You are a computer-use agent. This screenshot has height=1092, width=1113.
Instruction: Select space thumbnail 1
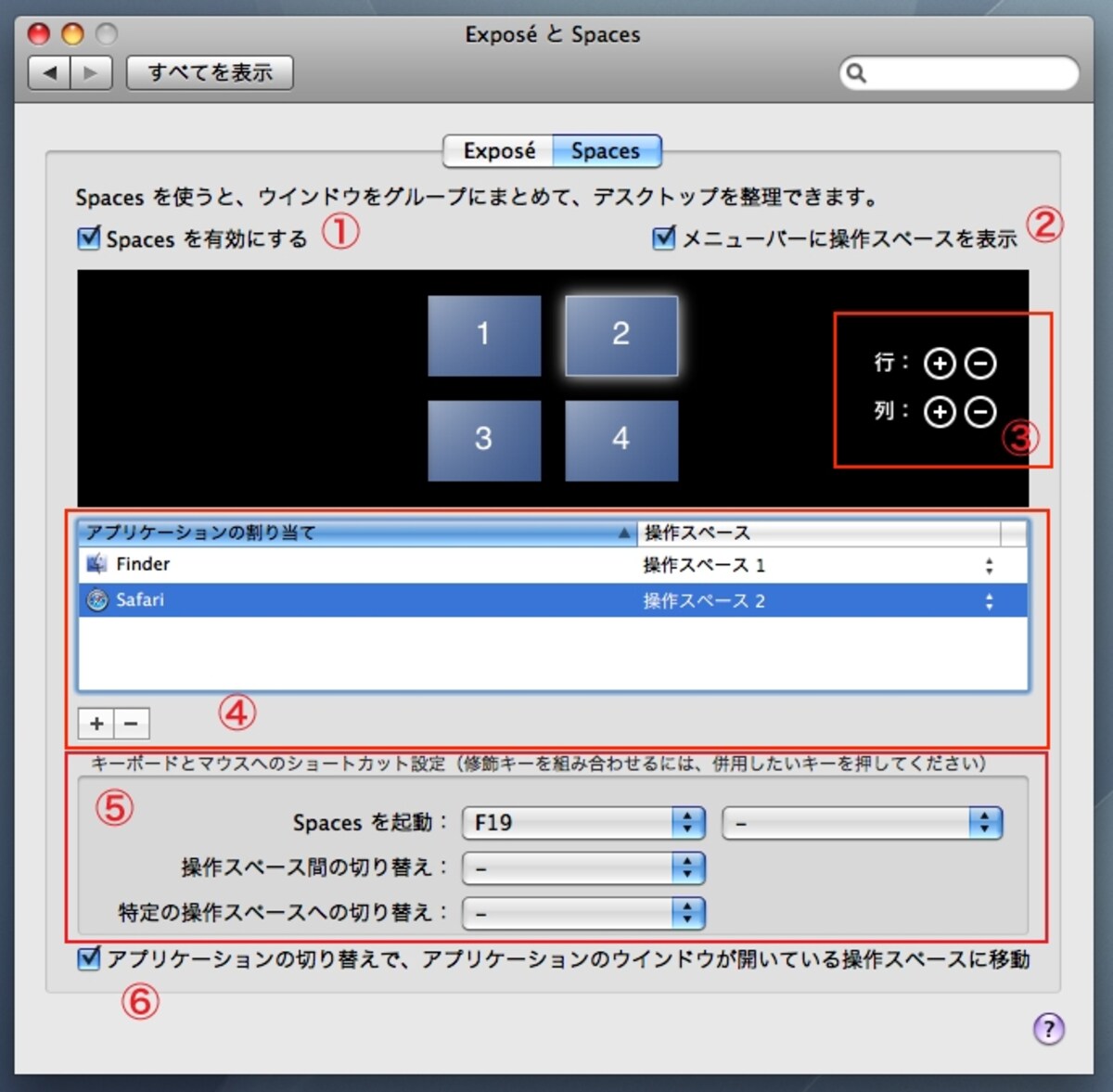click(484, 335)
